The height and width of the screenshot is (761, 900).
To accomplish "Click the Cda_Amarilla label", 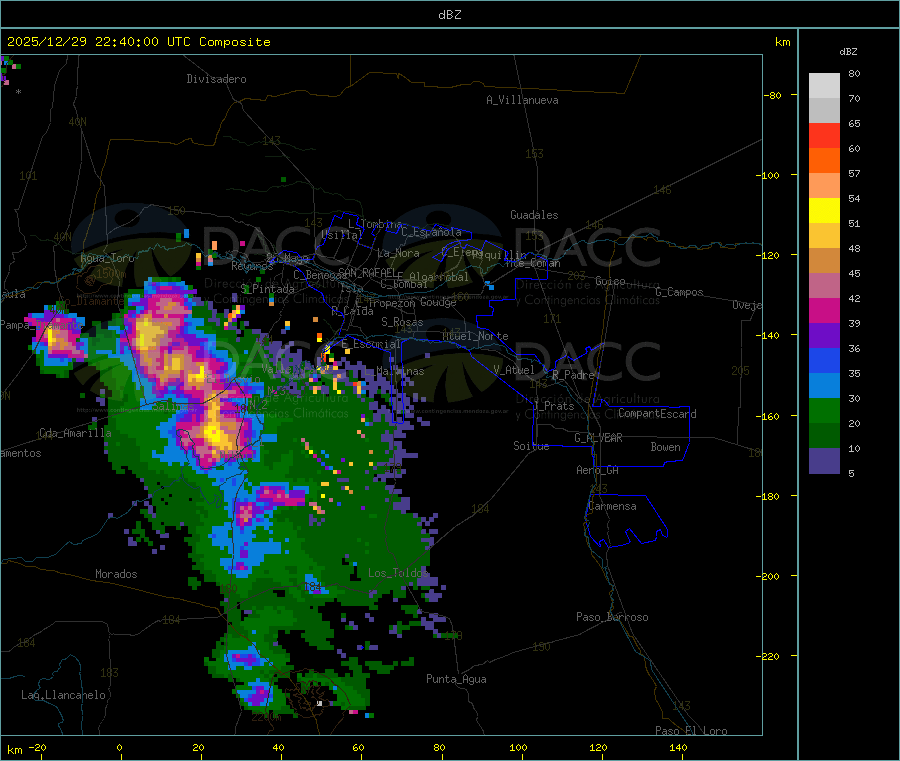I will click(75, 433).
